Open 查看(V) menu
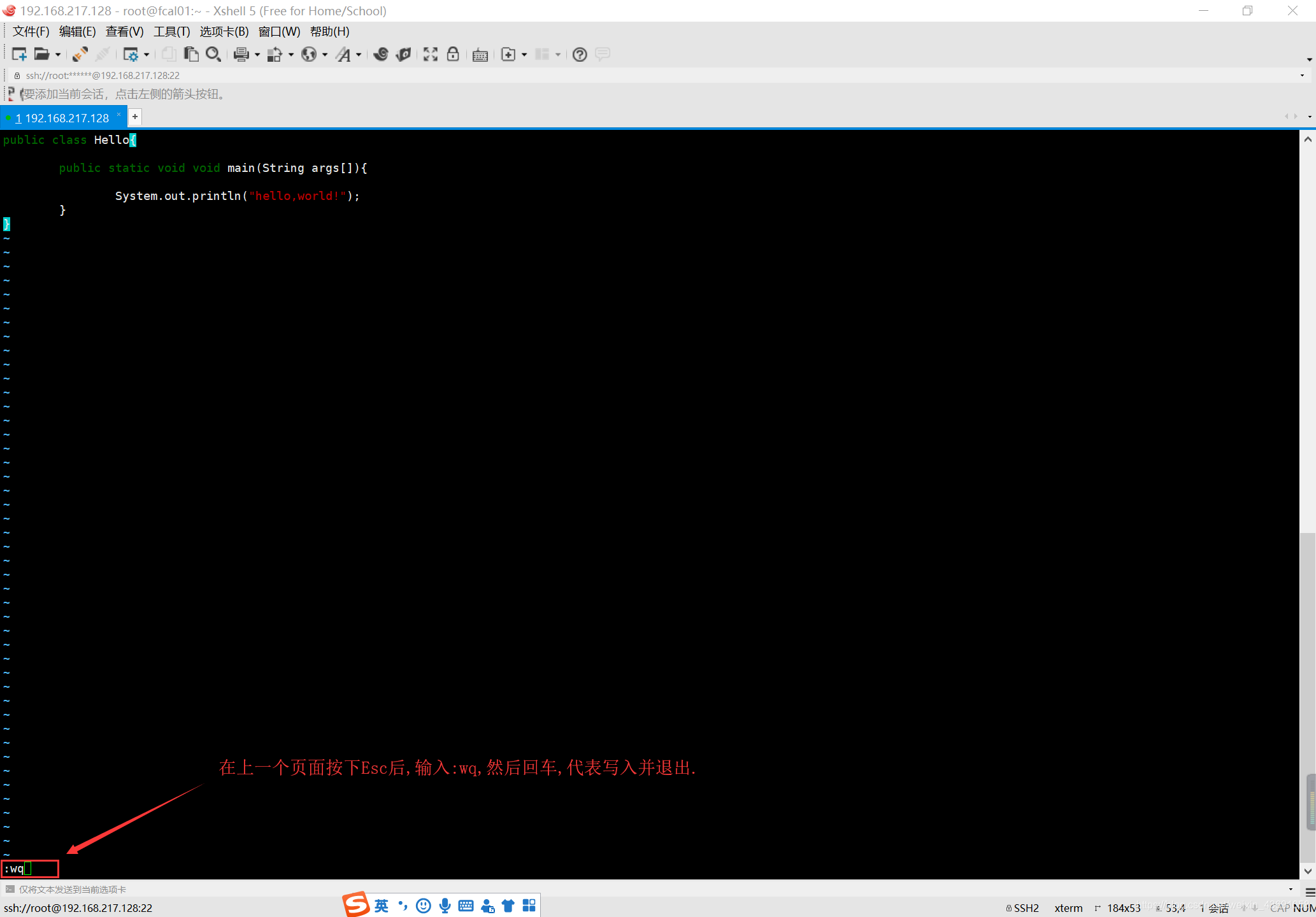1316x917 pixels. (124, 32)
